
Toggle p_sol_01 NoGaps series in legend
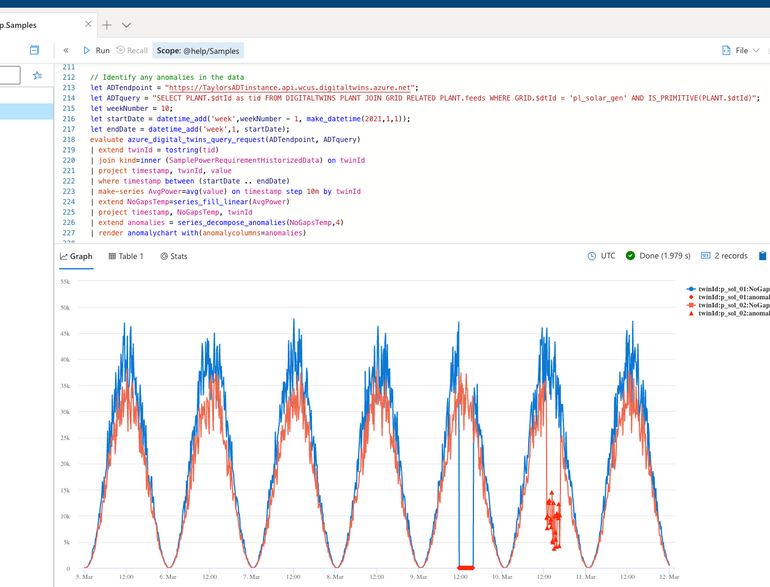point(732,288)
